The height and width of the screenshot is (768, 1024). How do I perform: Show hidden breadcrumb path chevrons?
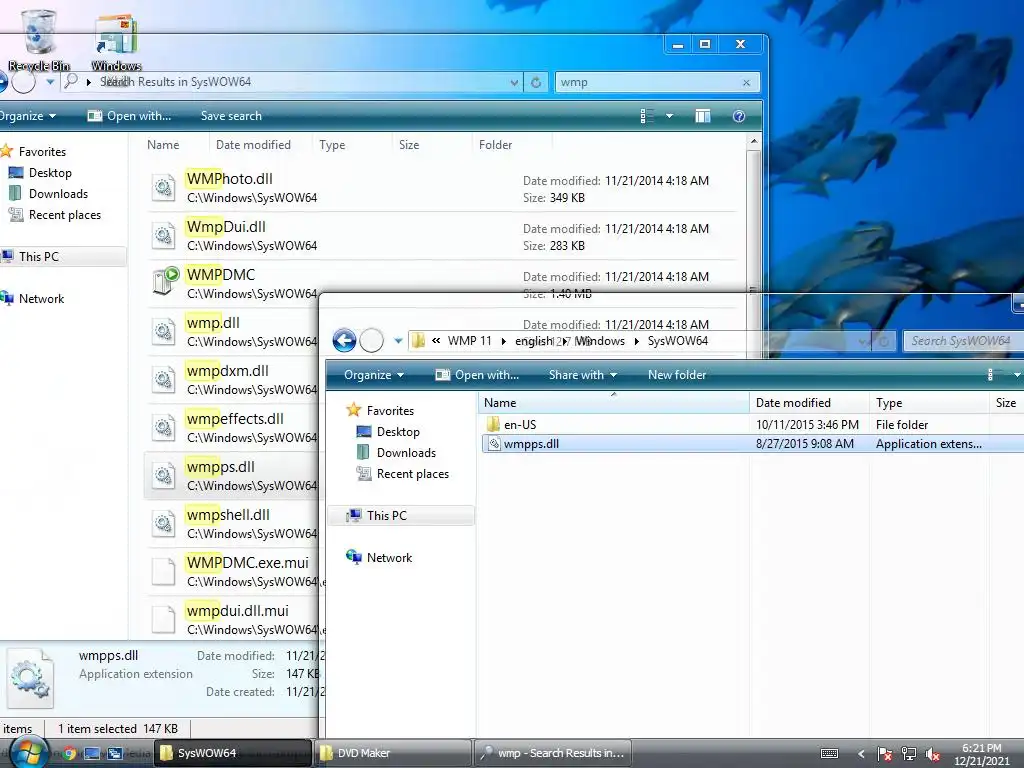436,340
